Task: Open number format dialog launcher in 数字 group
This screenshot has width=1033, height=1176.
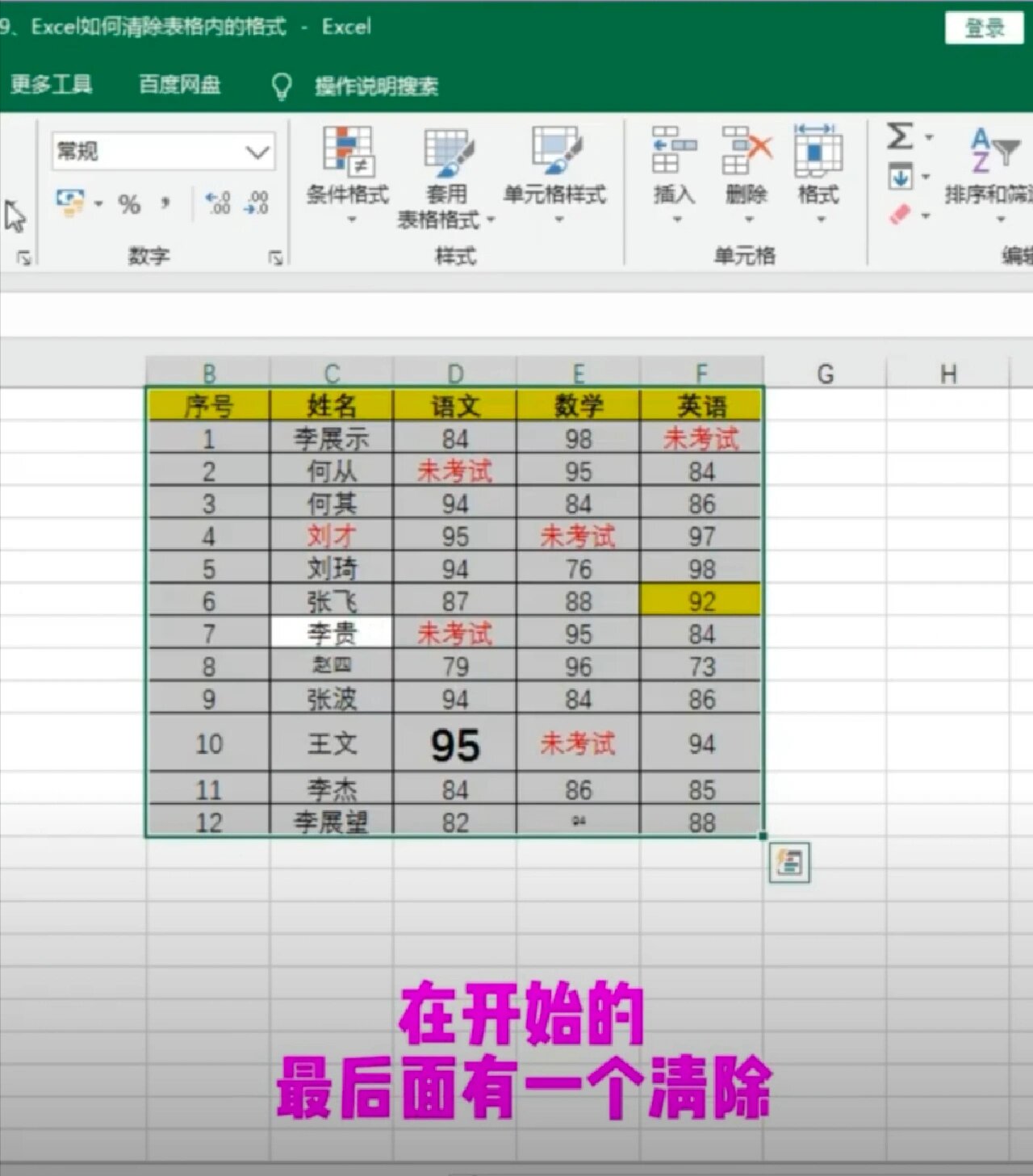Action: click(x=276, y=257)
